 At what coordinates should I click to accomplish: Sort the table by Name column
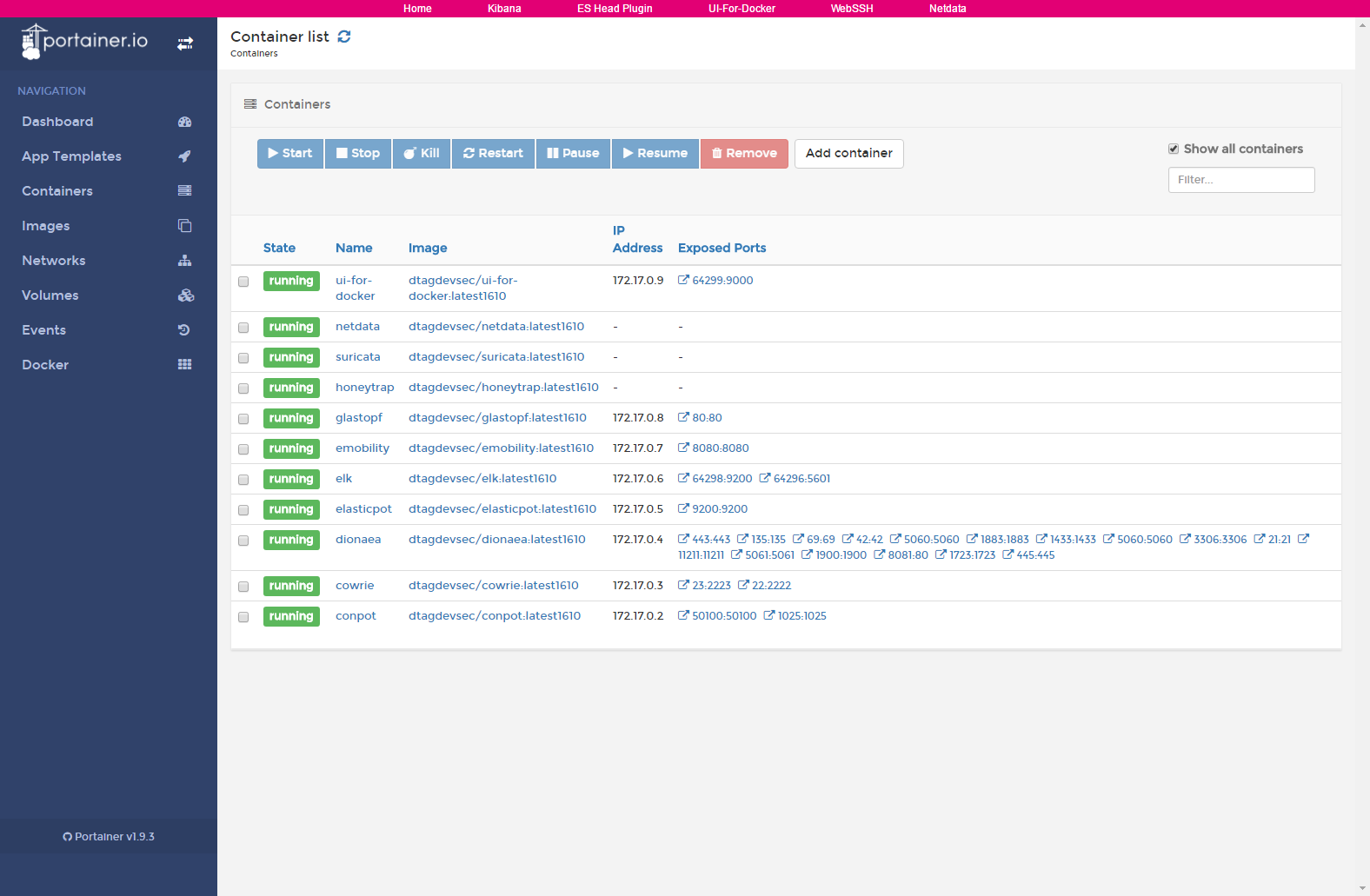pyautogui.click(x=354, y=248)
